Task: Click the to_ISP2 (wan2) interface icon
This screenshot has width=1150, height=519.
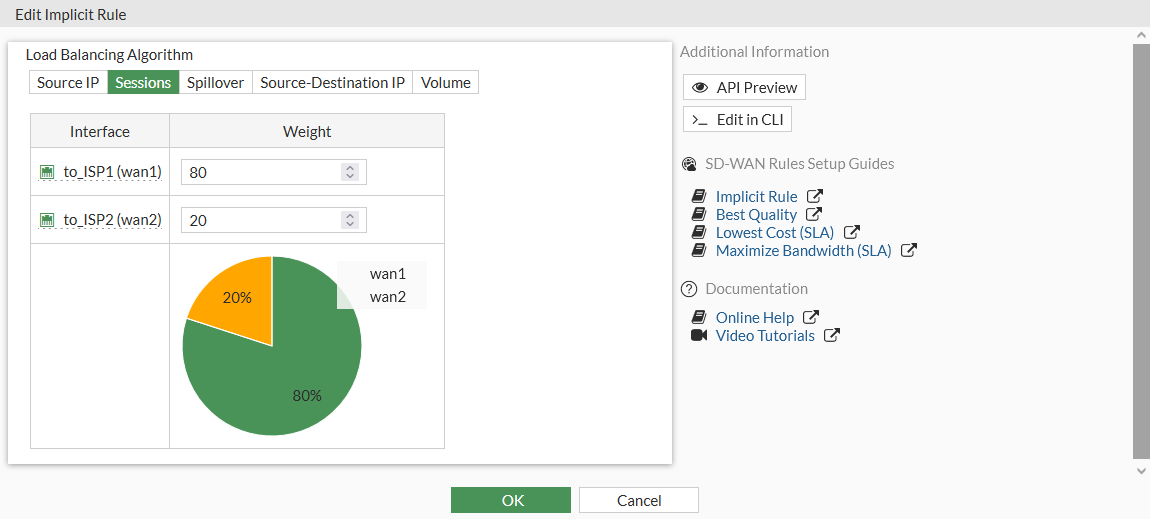Action: (47, 220)
